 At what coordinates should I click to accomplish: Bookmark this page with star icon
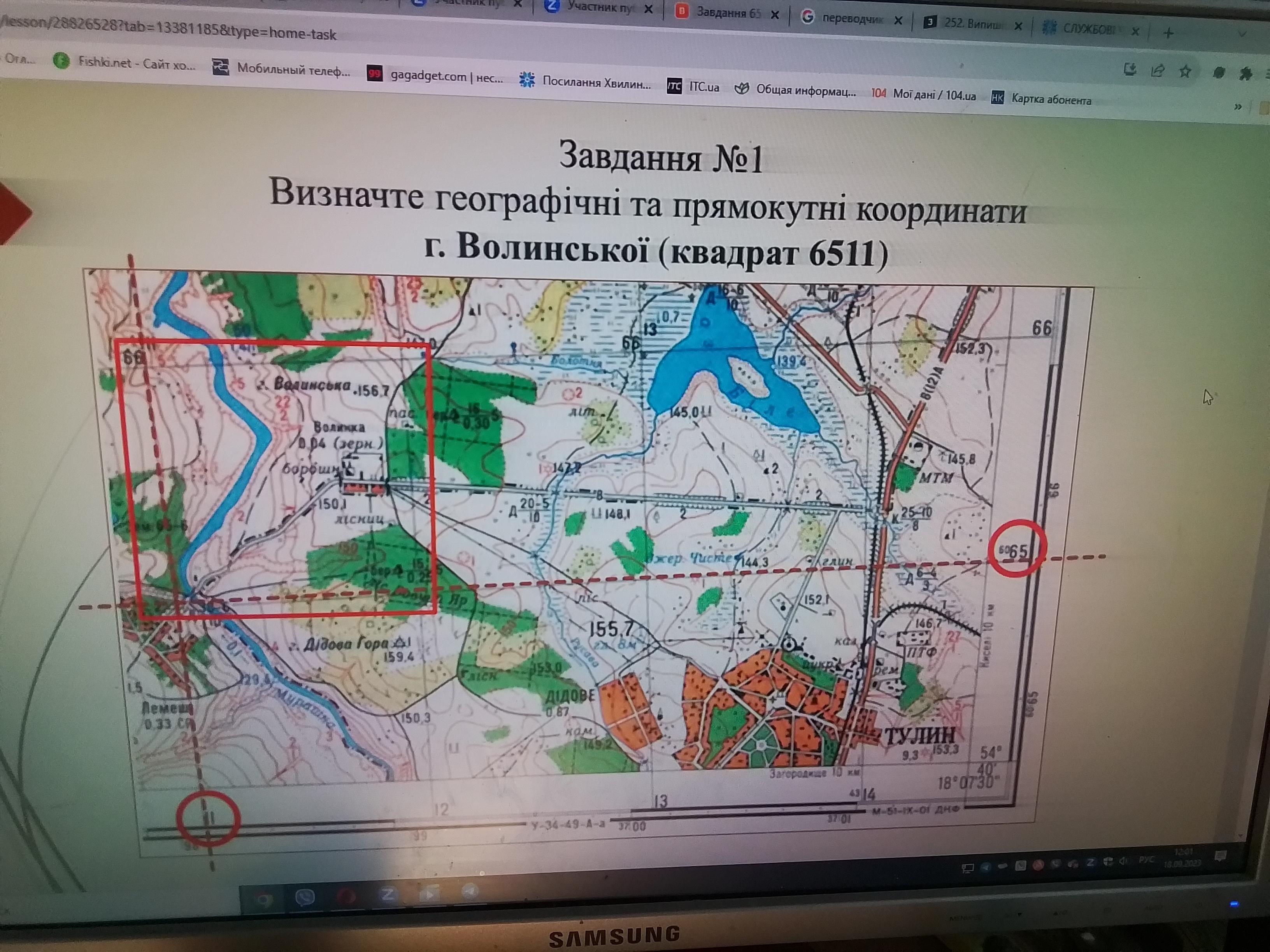1186,71
